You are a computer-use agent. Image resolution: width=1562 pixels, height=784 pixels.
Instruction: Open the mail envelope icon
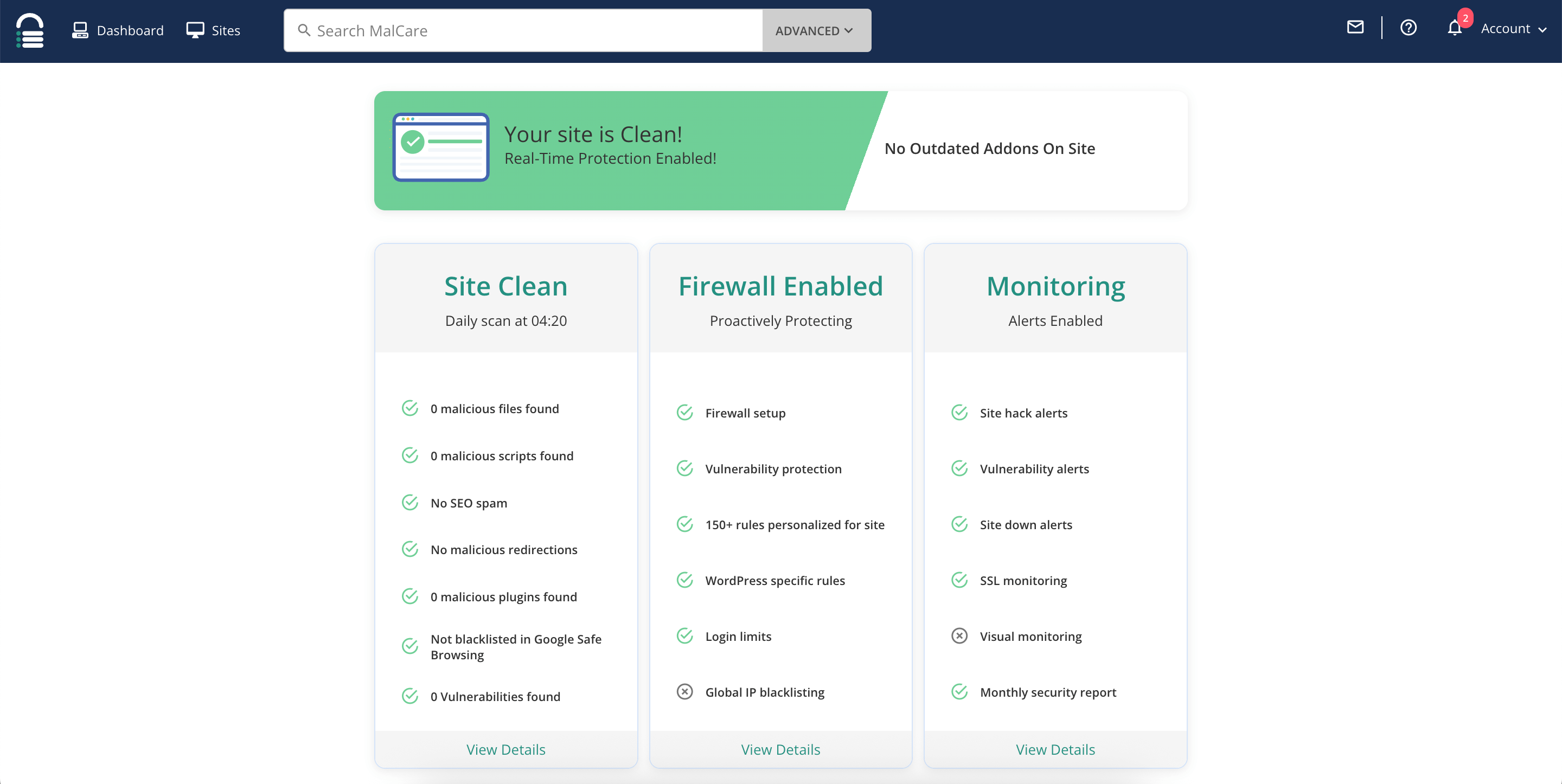tap(1355, 27)
